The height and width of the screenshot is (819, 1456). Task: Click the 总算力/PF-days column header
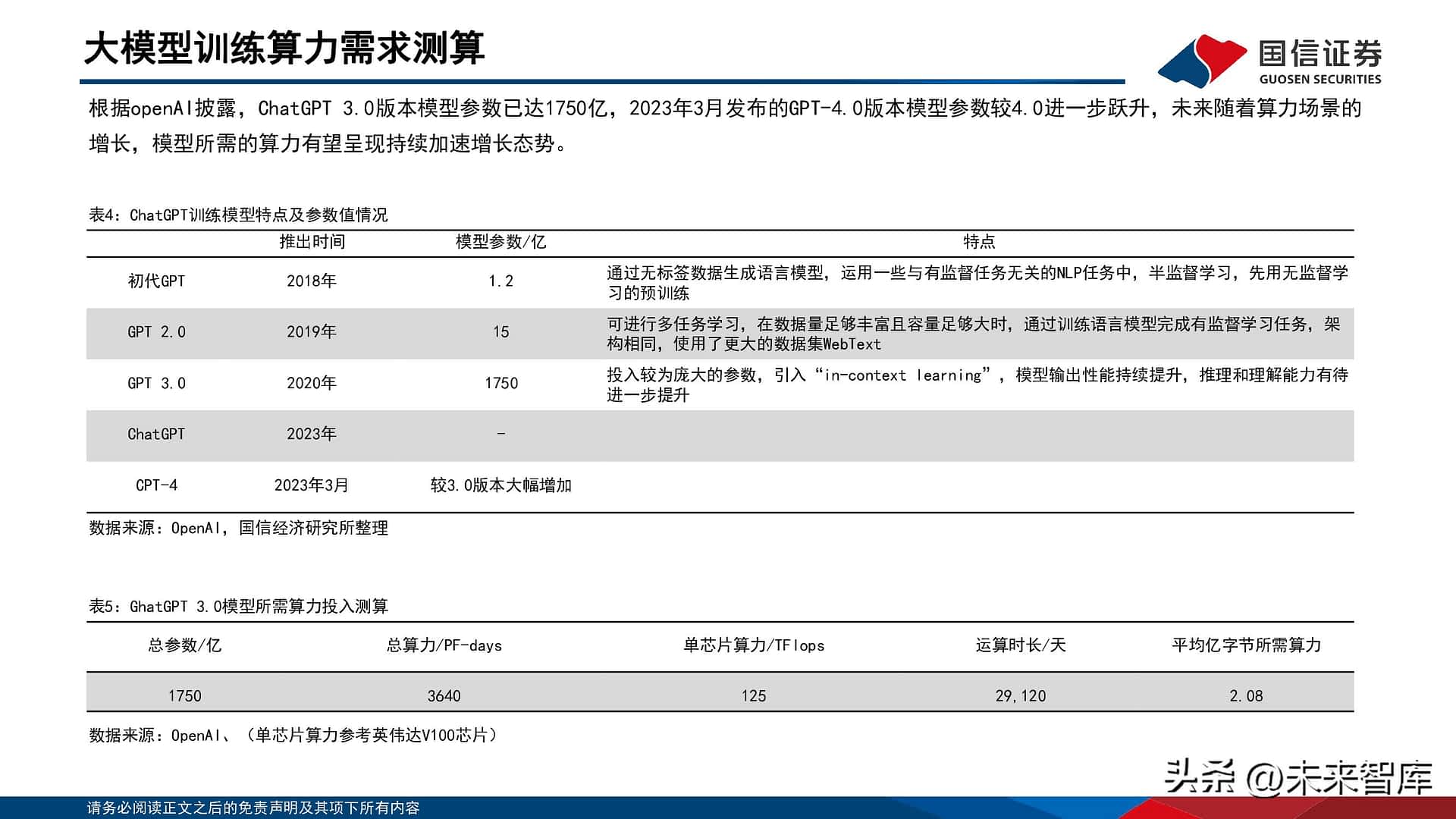point(444,645)
